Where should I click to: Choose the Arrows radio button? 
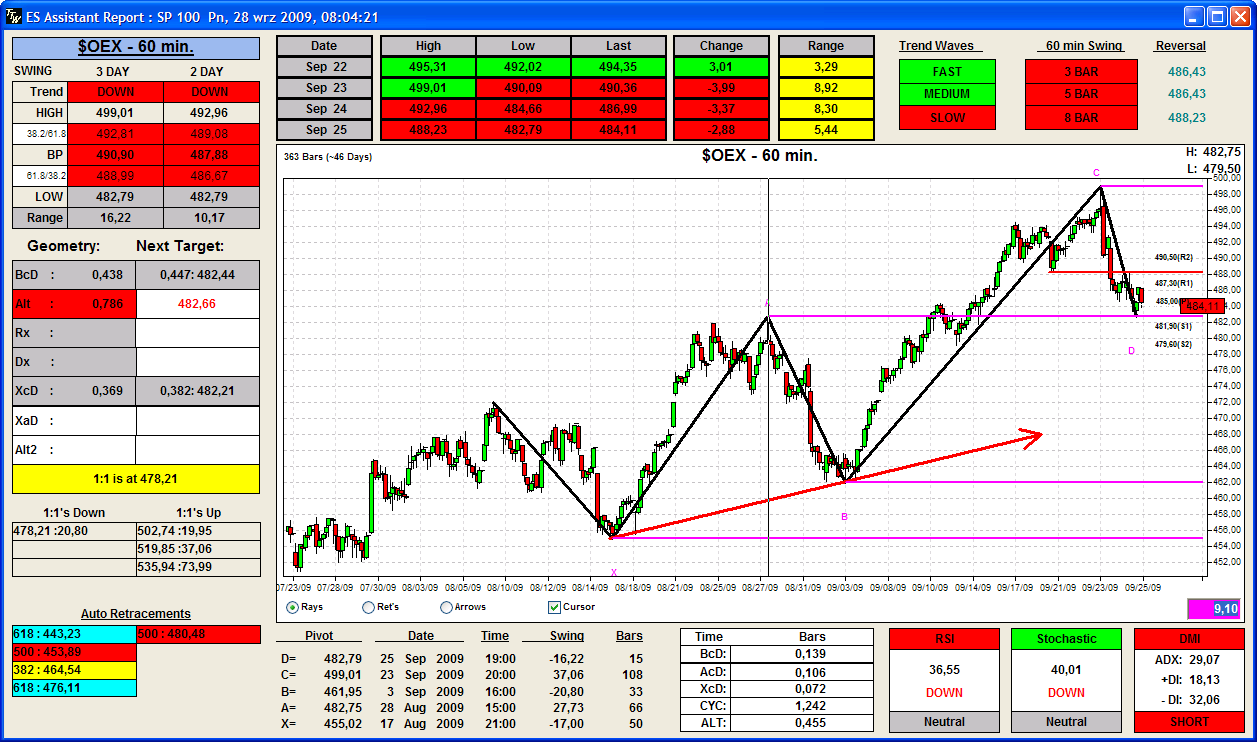coord(446,607)
